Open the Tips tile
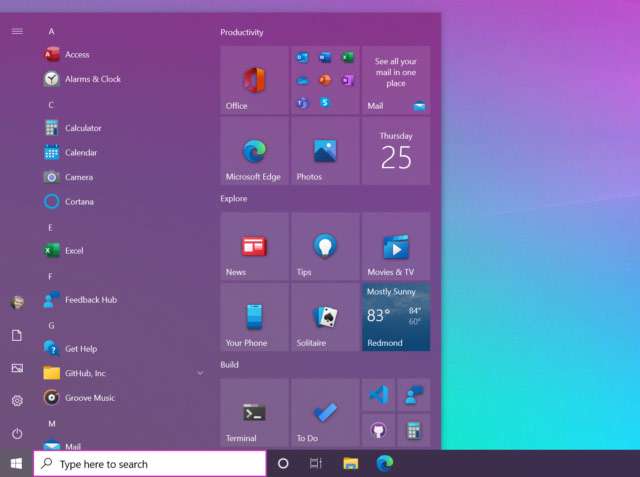The image size is (640, 477). (325, 246)
